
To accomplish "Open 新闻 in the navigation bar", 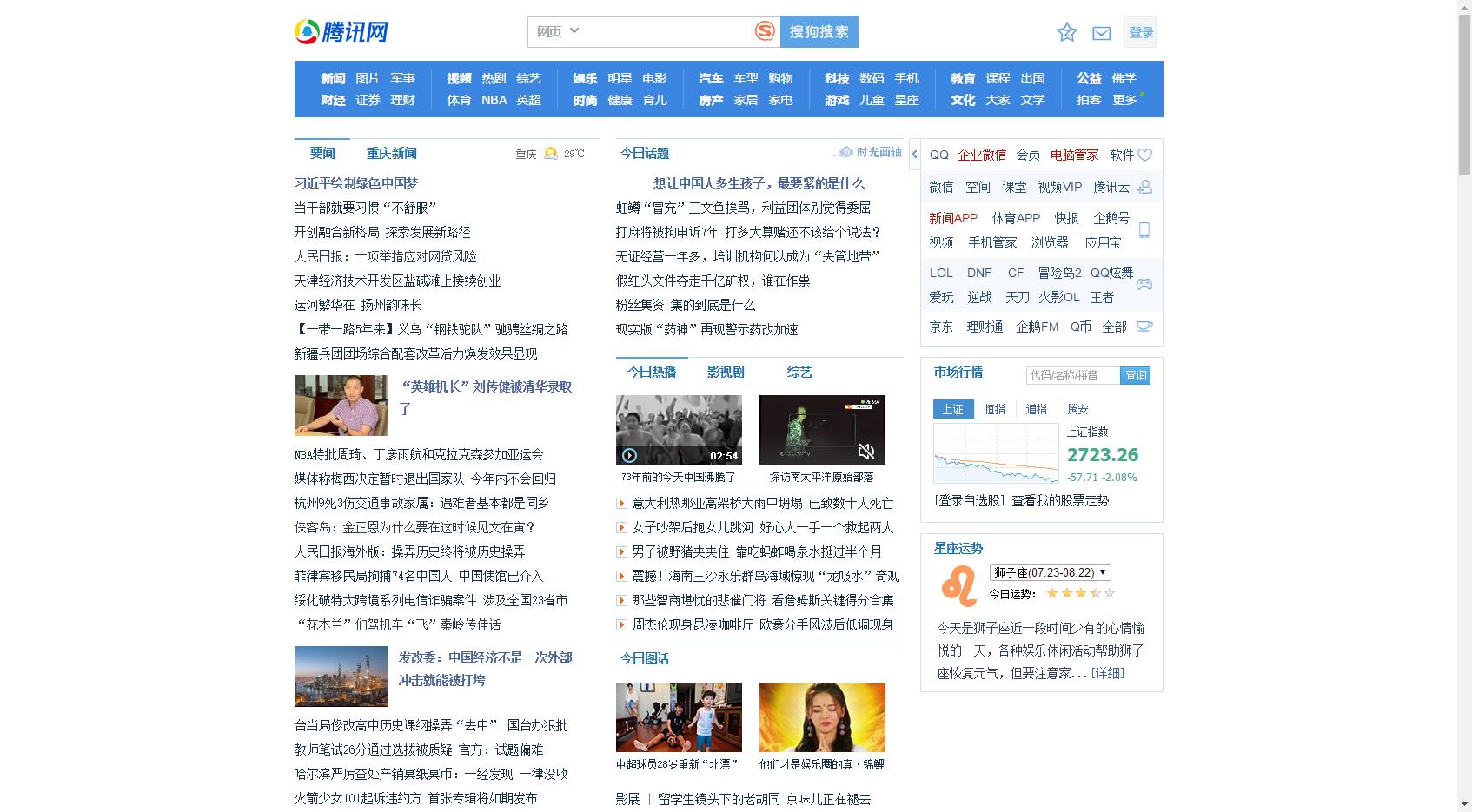I will [x=333, y=78].
